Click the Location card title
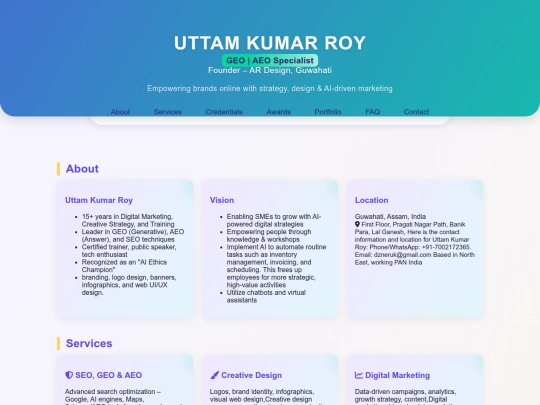The image size is (540, 405). [x=372, y=200]
